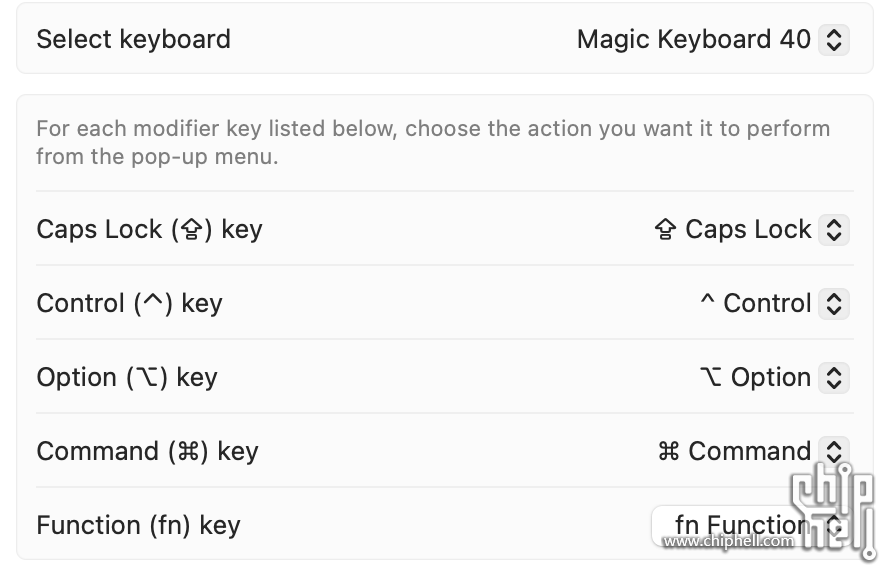890x576 pixels.
Task: Select the Function (fn) key row label
Action: pos(138,525)
